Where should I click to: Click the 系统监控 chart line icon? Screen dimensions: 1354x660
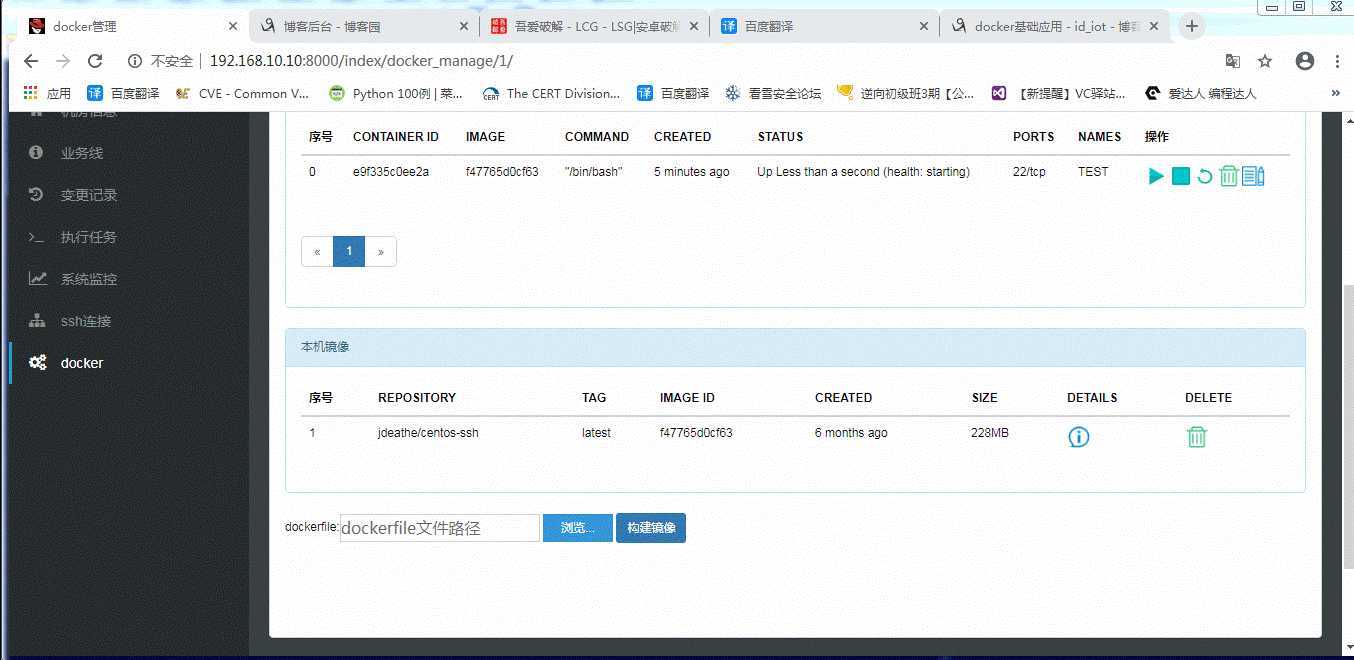click(38, 279)
